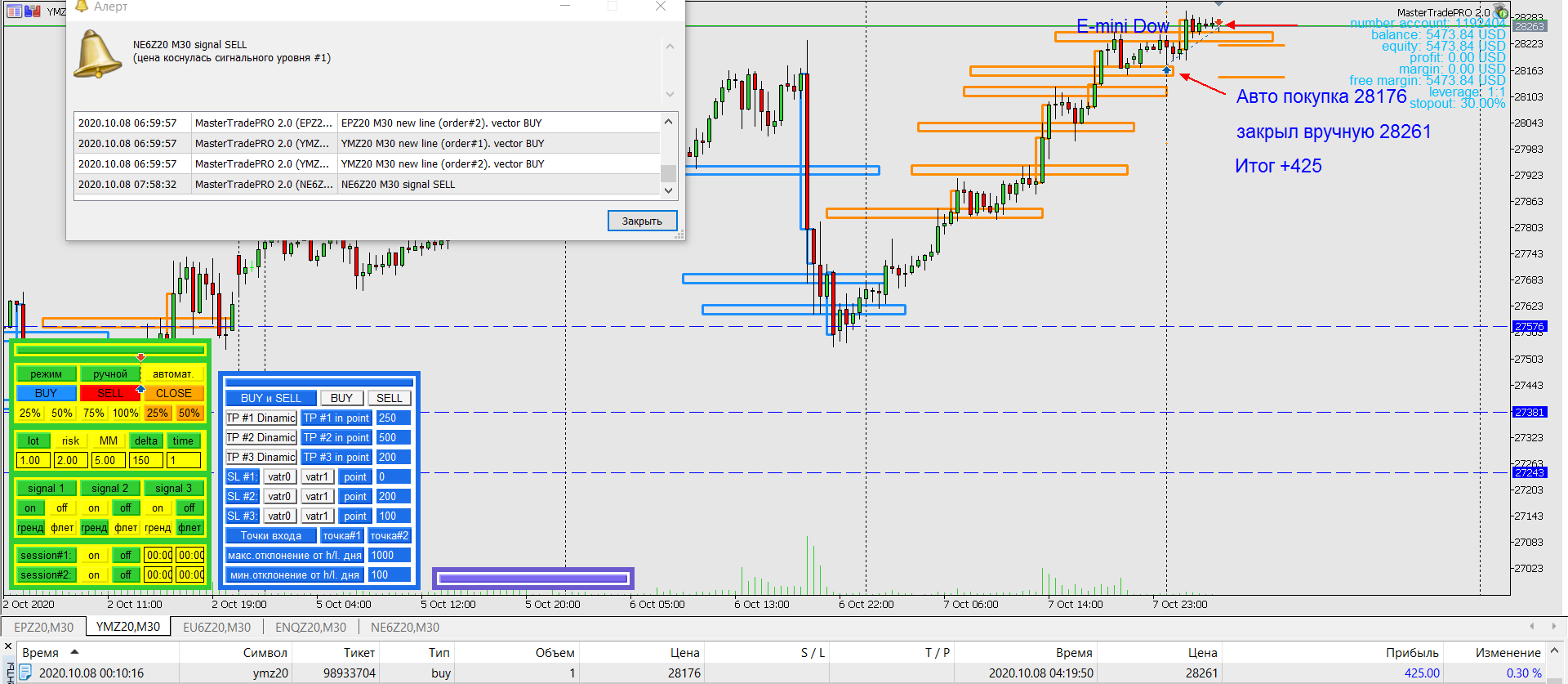Click the режим label button

(x=47, y=373)
